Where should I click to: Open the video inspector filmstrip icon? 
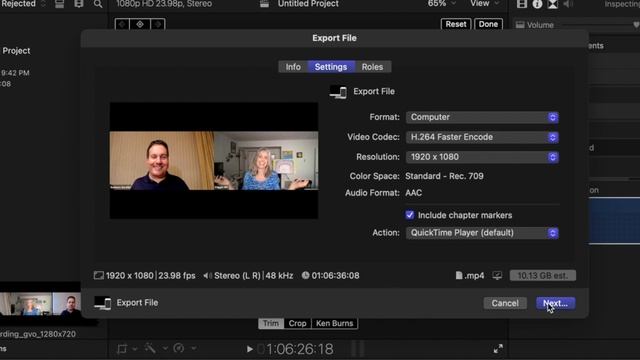522,4
